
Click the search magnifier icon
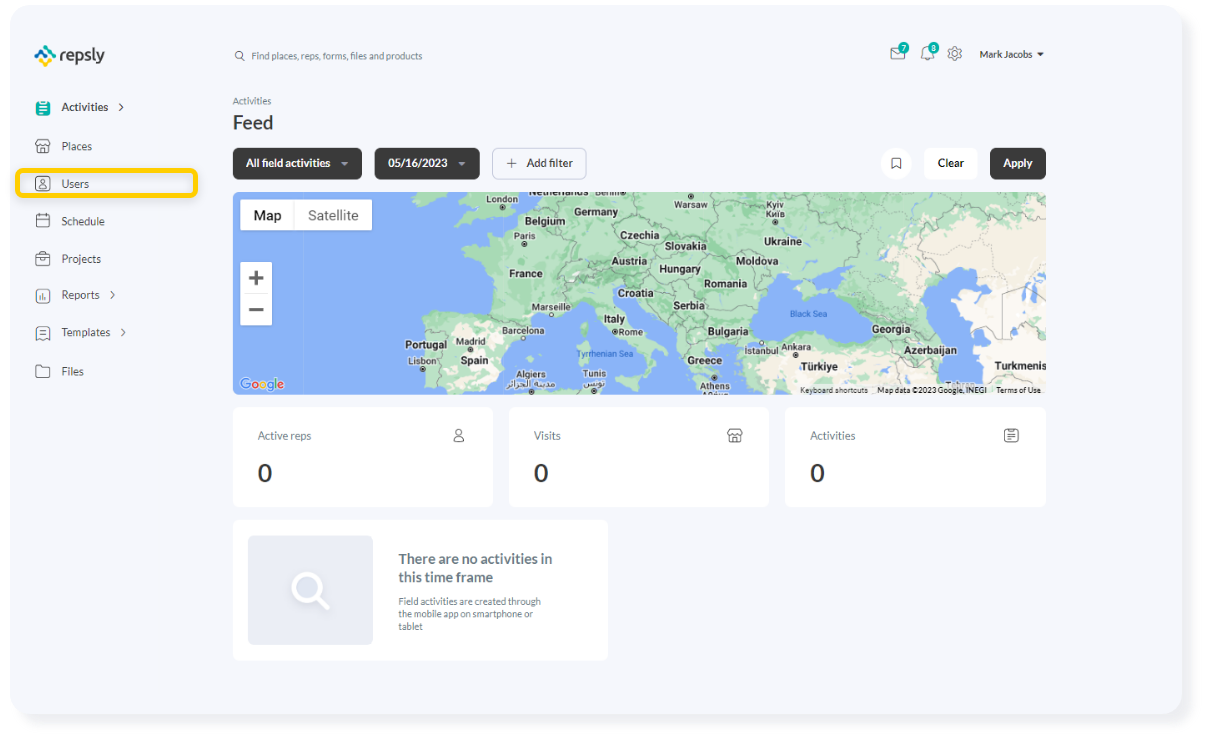[x=240, y=56]
